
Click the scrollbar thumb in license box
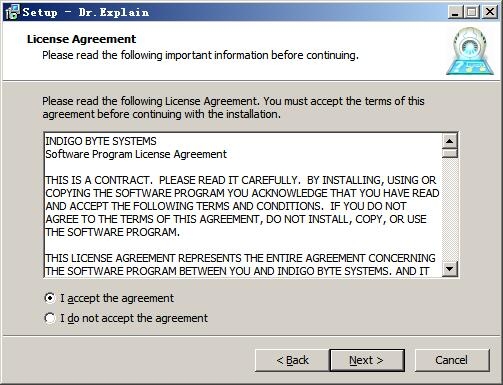point(450,153)
